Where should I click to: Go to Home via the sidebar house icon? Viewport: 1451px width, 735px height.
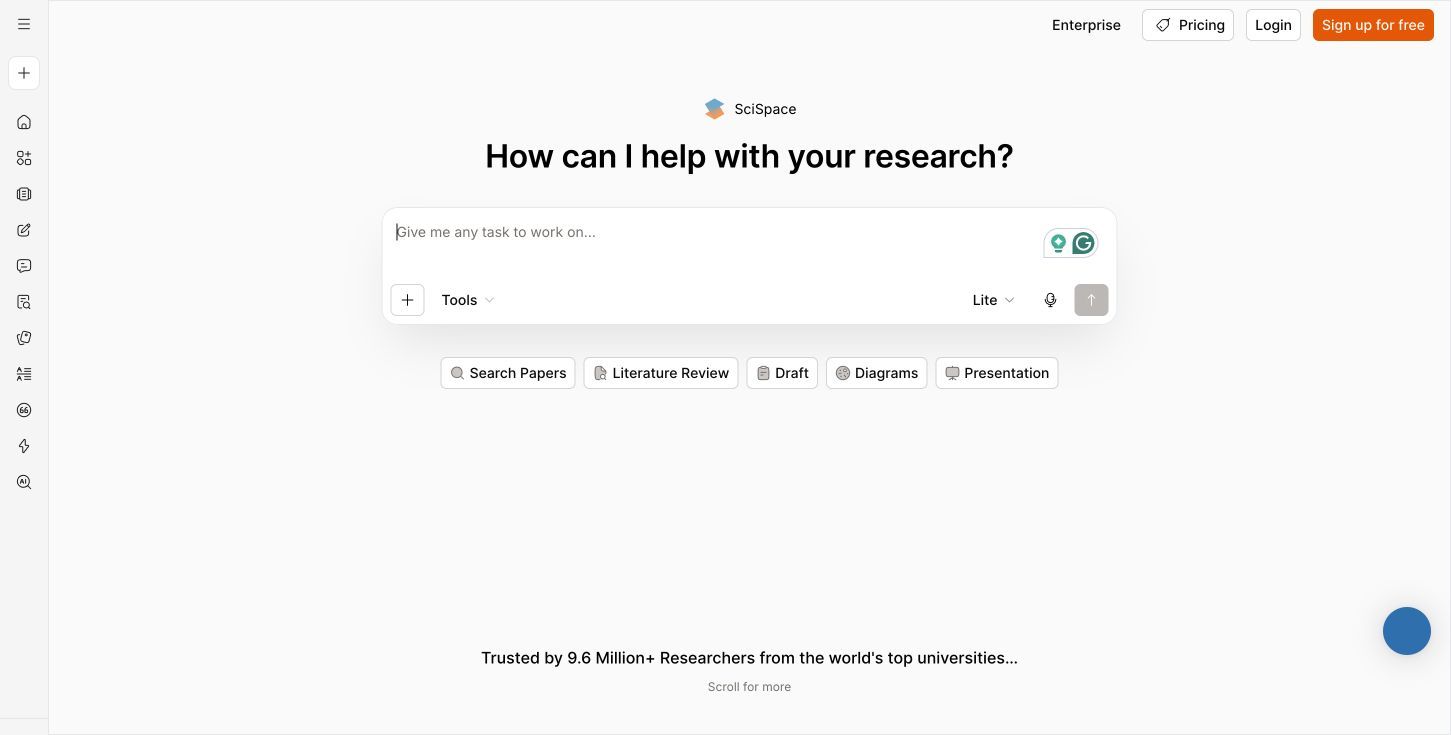pos(24,122)
